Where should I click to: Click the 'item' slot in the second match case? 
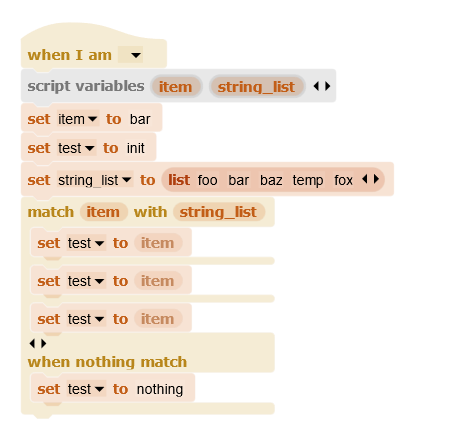point(158,281)
